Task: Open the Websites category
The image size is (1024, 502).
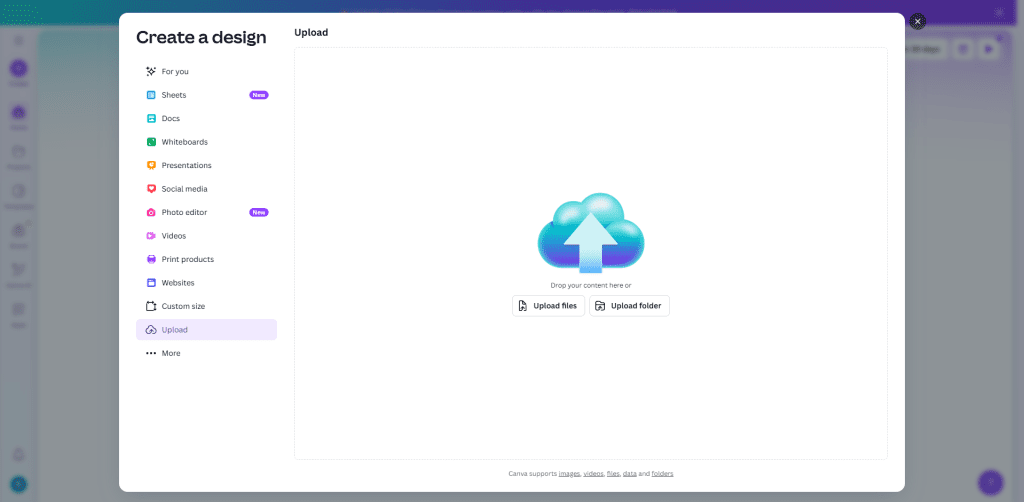Action: [x=206, y=283]
